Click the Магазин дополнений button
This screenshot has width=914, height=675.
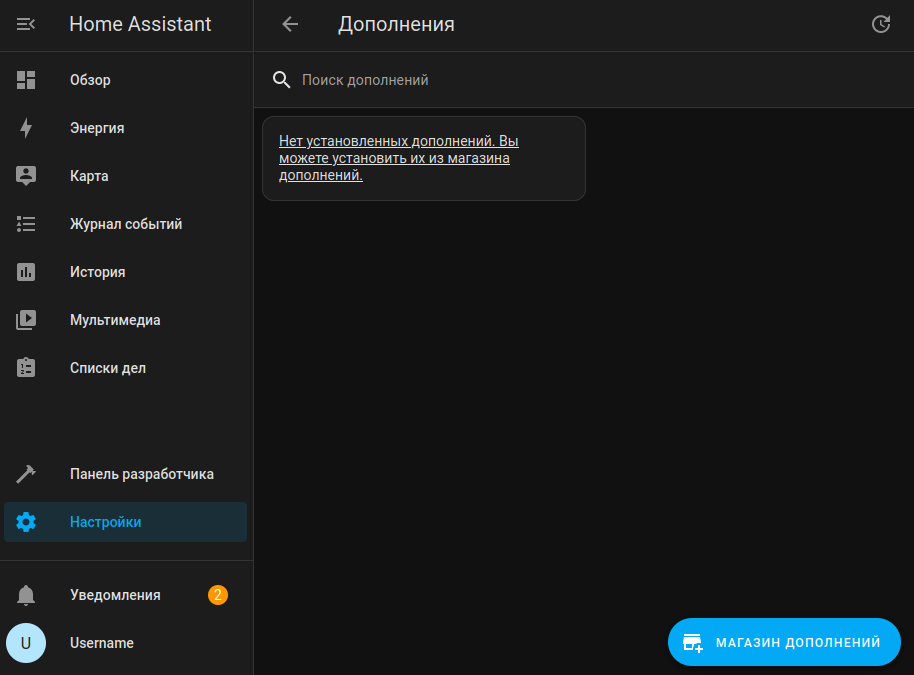pyautogui.click(x=784, y=642)
